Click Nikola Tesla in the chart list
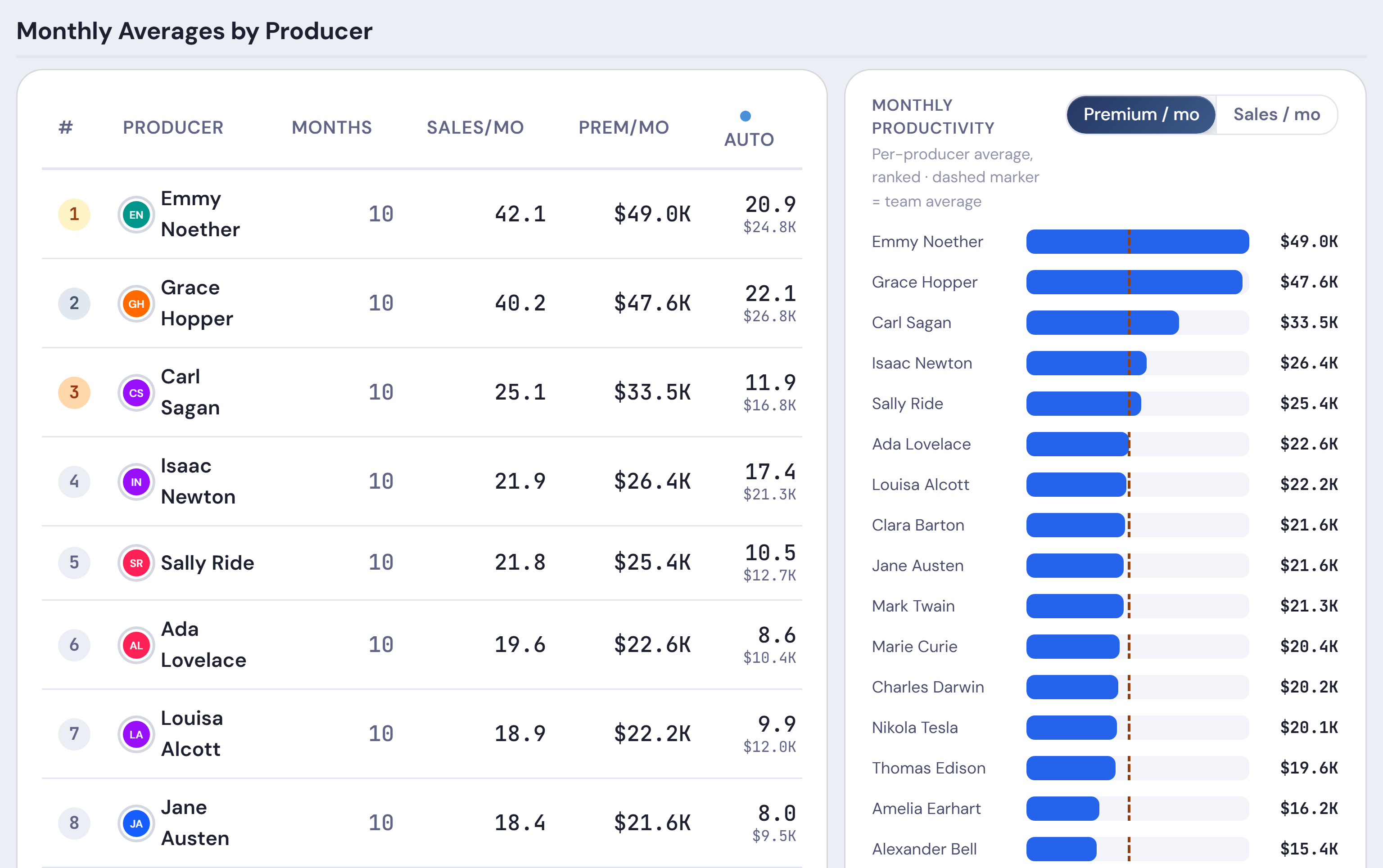Screen dimensions: 1383x868 [915, 727]
